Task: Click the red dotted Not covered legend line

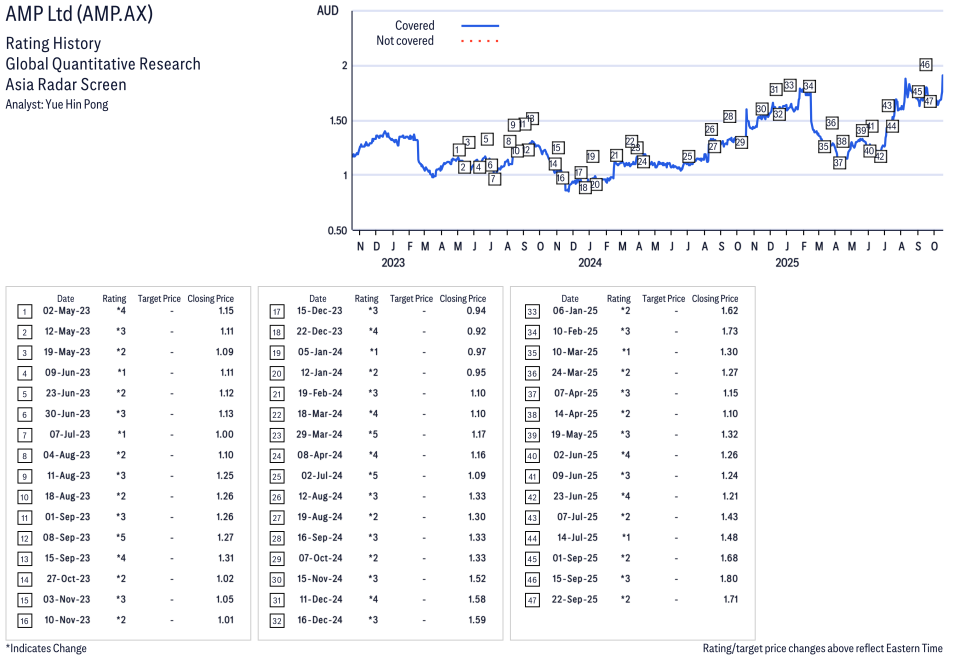Action: point(480,41)
